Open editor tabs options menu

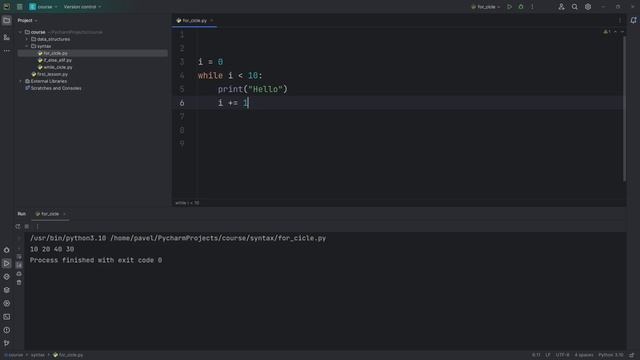pyautogui.click(x=620, y=20)
